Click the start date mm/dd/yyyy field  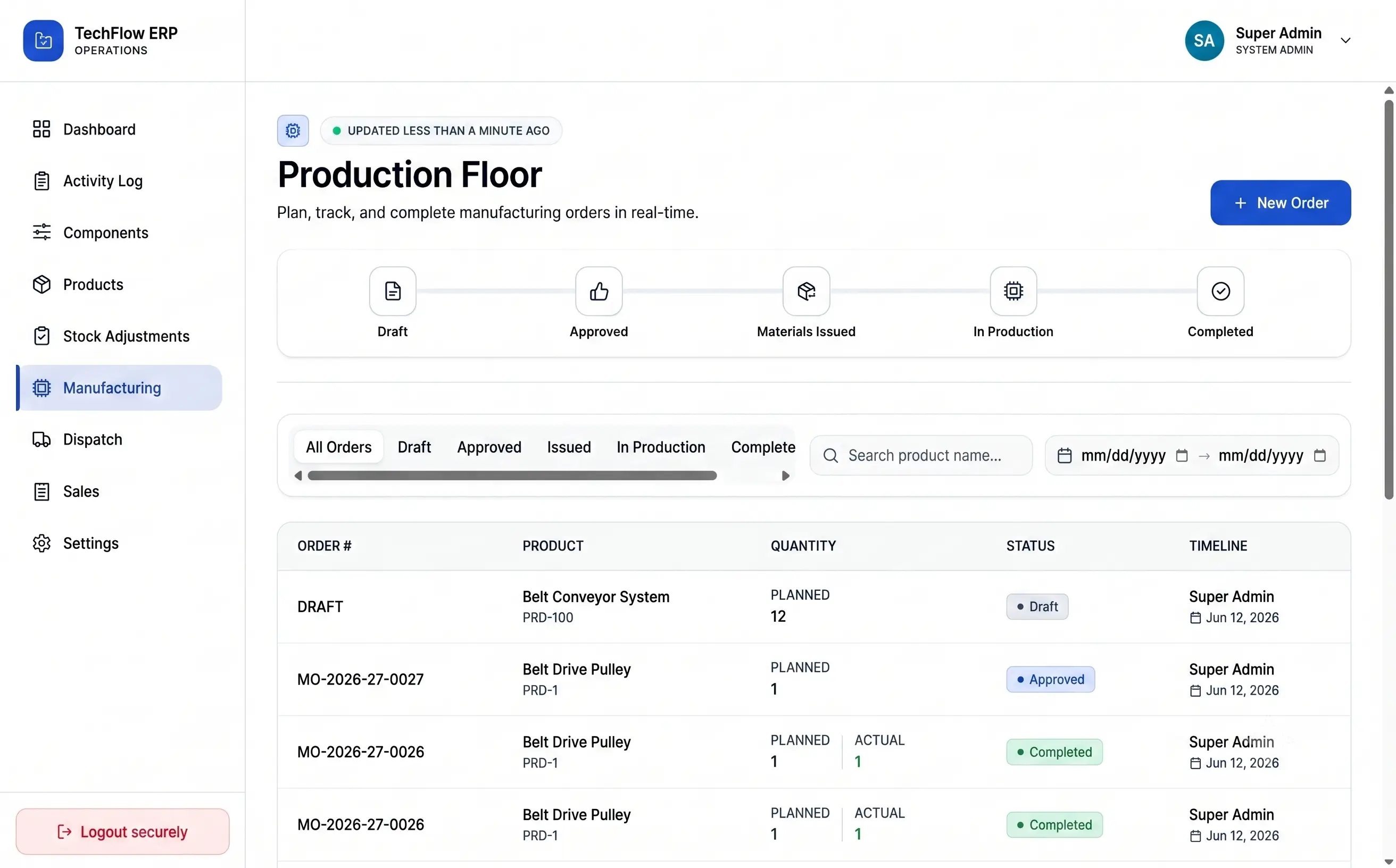[x=1123, y=456]
